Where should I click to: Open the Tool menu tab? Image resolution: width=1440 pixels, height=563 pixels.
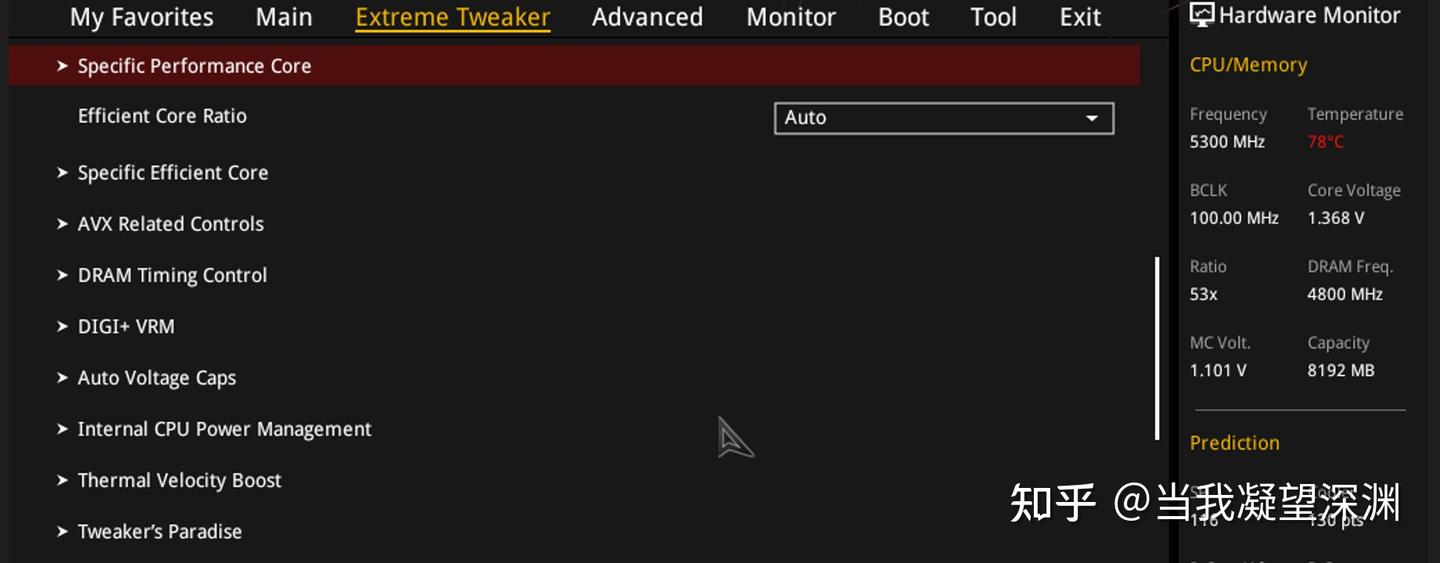tap(994, 17)
